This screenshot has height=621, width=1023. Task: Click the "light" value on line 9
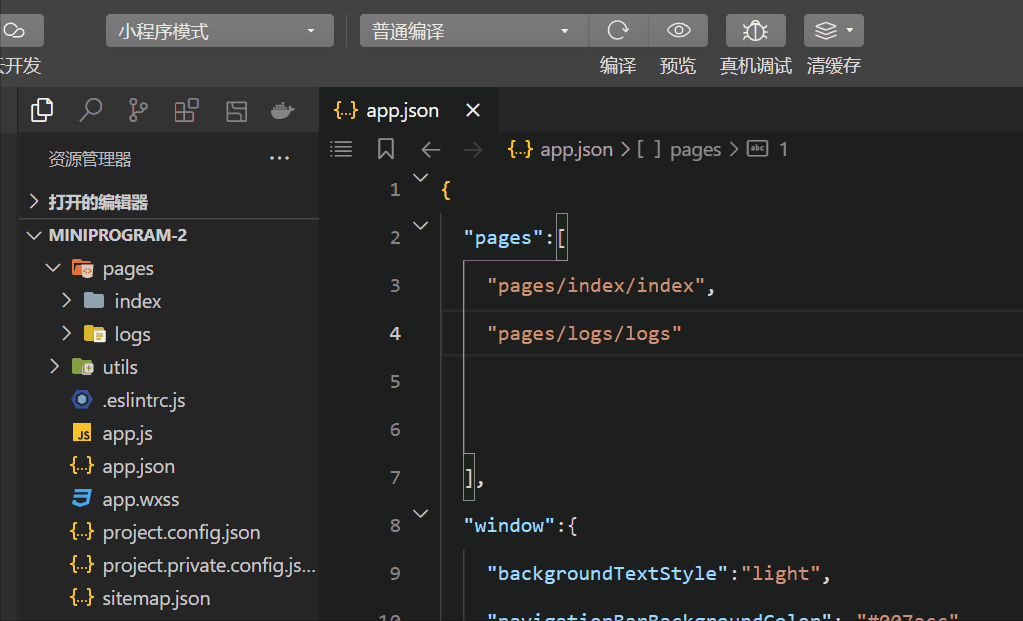click(780, 573)
